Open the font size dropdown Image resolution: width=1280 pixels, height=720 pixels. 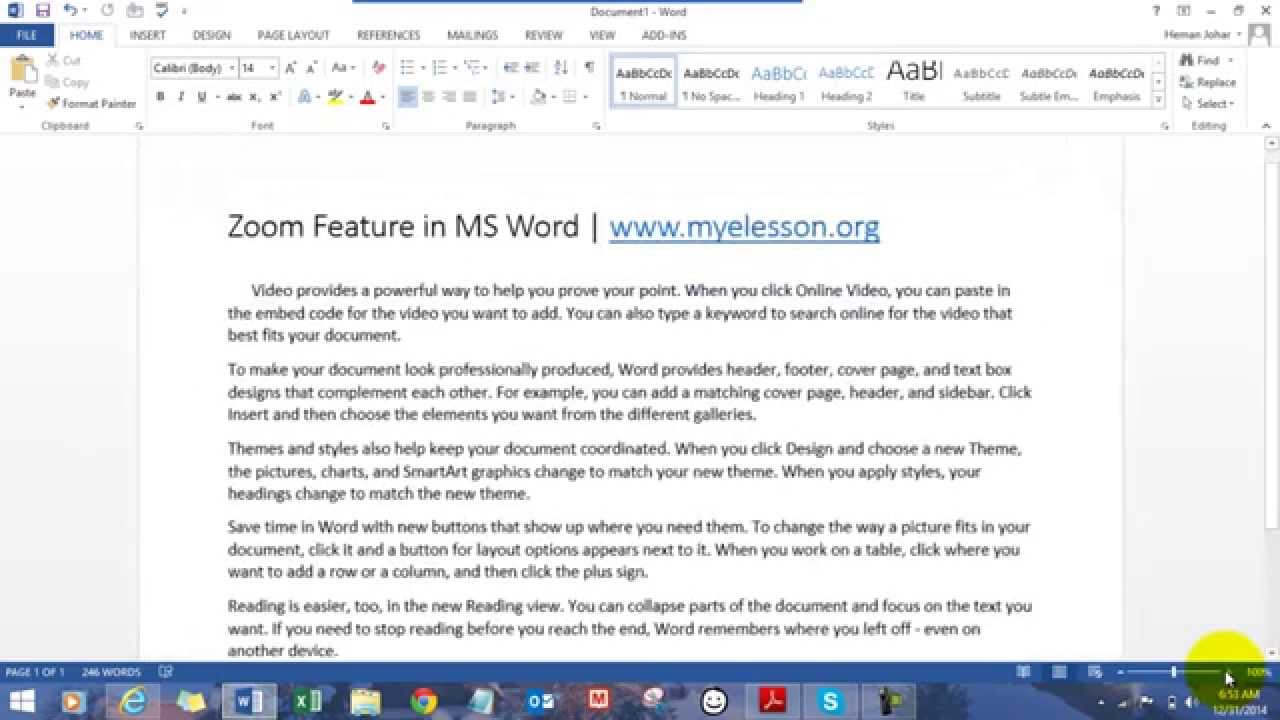click(273, 68)
